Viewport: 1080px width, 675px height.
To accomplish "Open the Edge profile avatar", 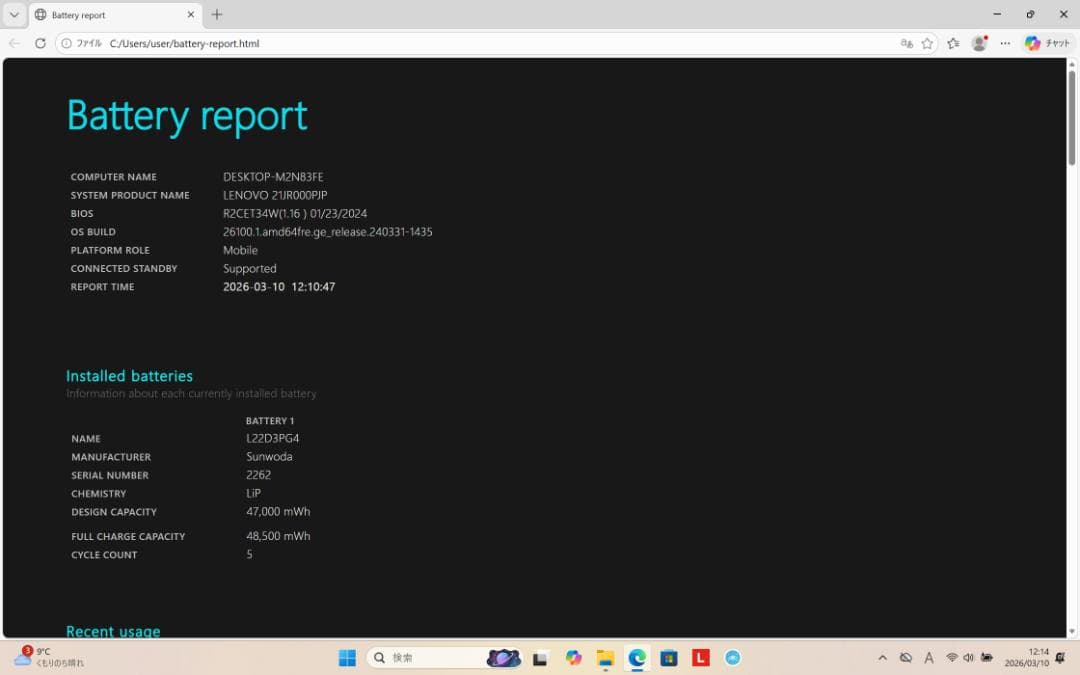I will tap(979, 43).
